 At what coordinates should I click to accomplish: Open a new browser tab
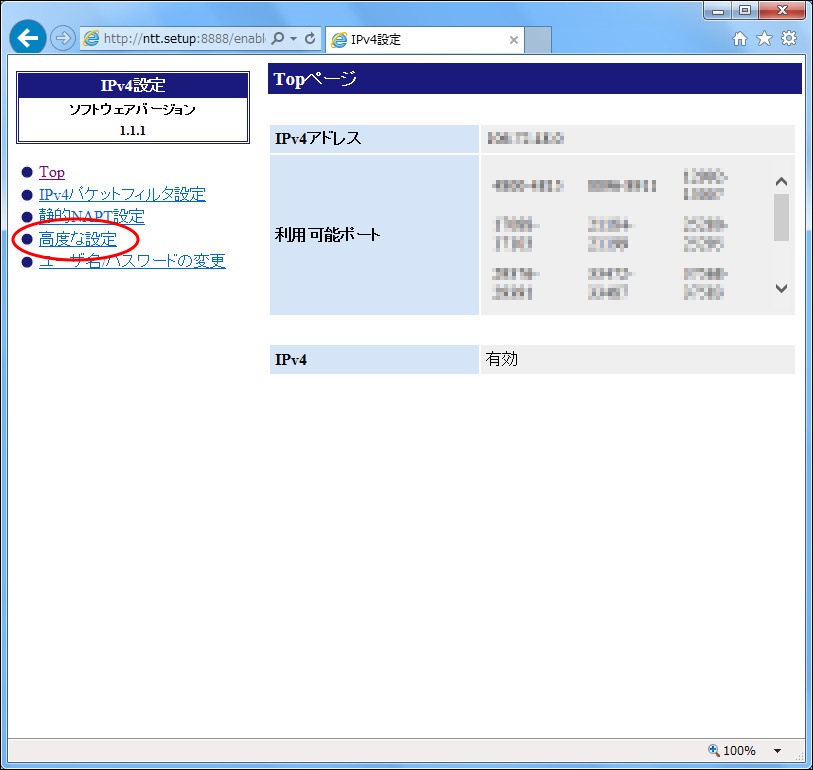pos(537,39)
